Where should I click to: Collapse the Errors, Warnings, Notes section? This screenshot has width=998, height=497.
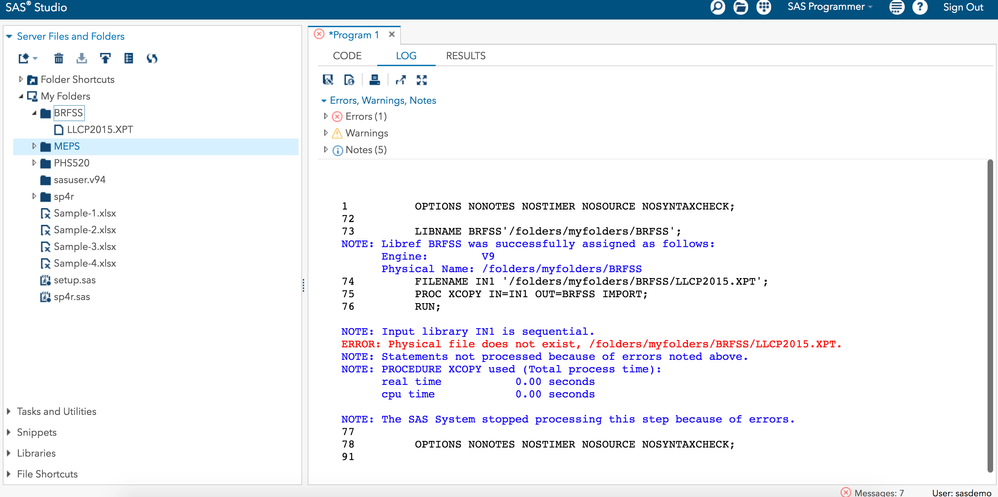323,101
